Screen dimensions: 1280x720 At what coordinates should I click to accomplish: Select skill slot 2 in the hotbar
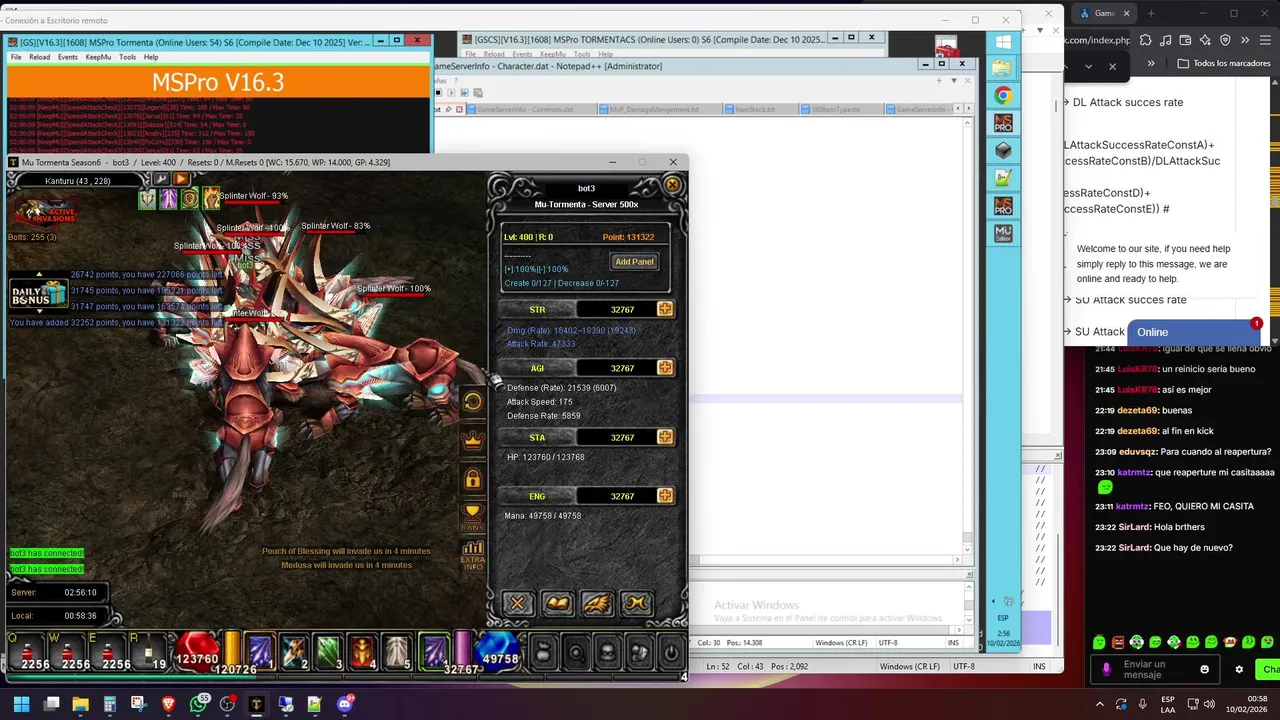(x=294, y=651)
